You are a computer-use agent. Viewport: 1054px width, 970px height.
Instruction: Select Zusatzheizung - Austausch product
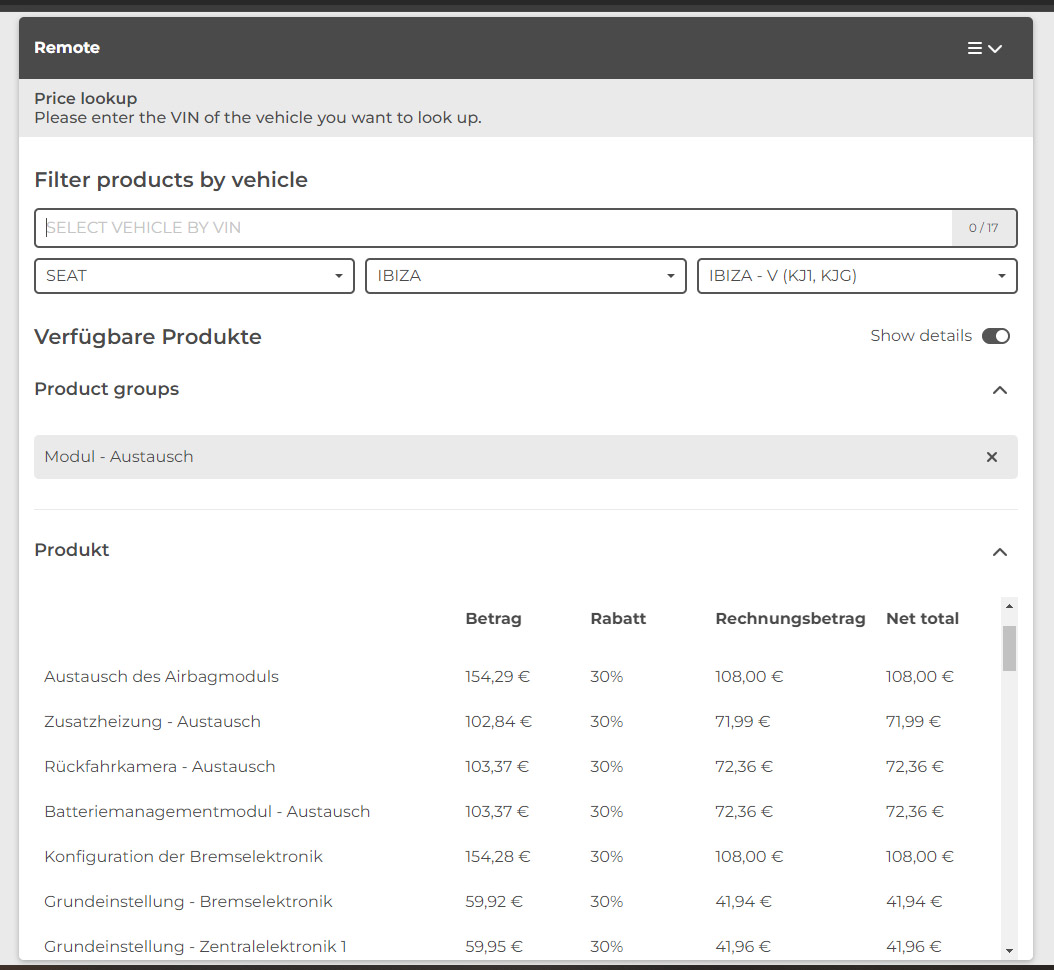coord(152,722)
